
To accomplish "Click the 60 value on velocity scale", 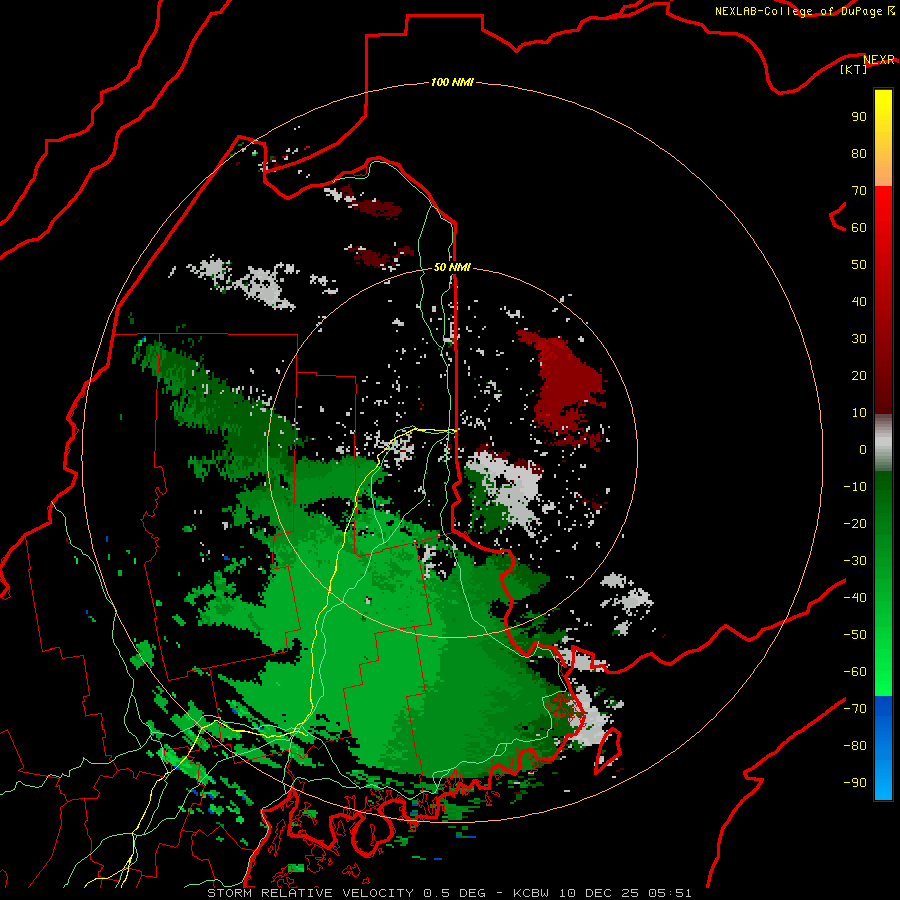I will pyautogui.click(x=859, y=227).
